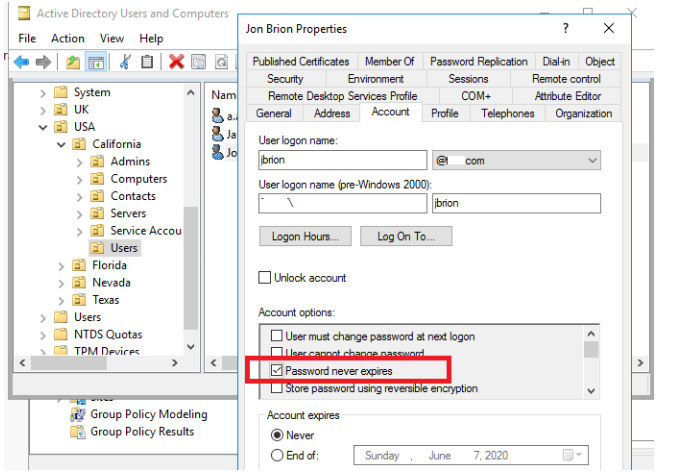Image resolution: width=676 pixels, height=472 pixels.
Task: Go up one level using folder arrow icon
Action: click(x=73, y=62)
